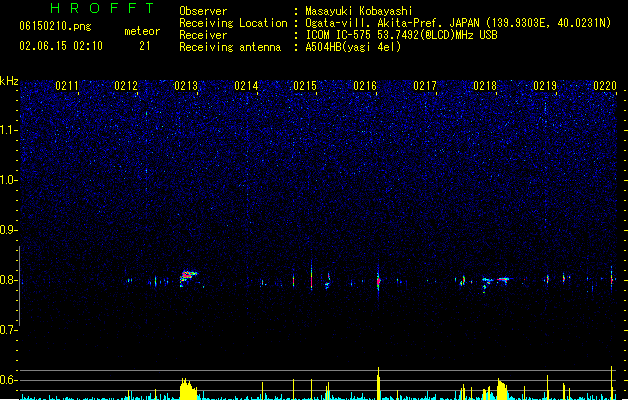
Task: Select the file name 06150210.png
Action: click(x=55, y=26)
